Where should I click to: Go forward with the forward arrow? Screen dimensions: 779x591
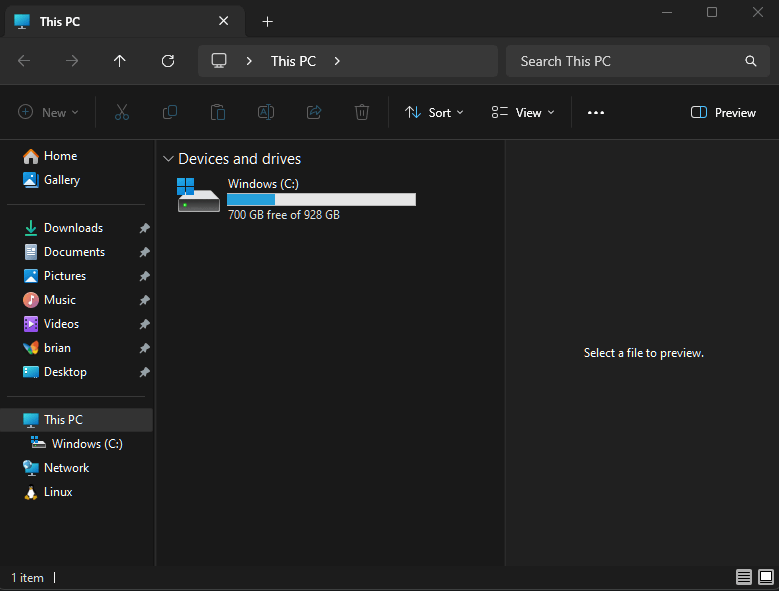point(72,61)
